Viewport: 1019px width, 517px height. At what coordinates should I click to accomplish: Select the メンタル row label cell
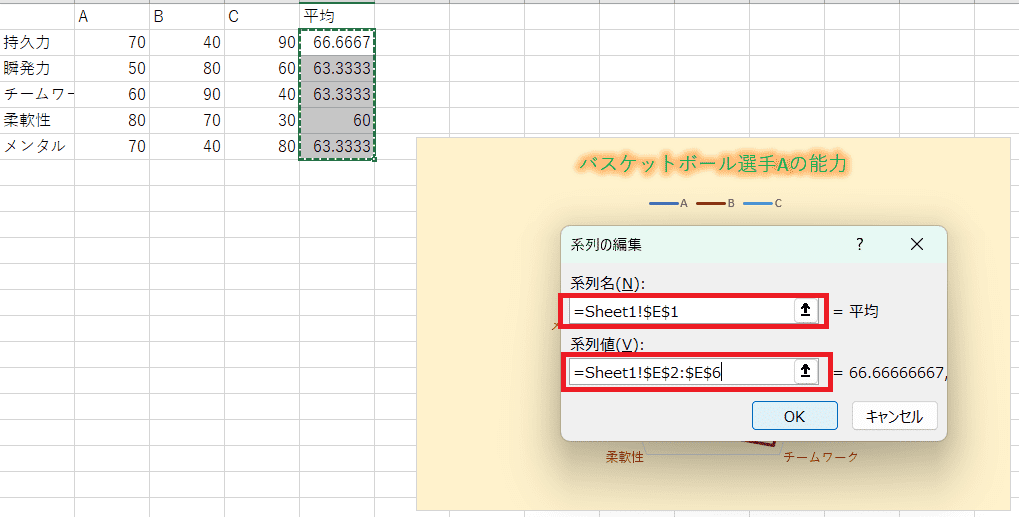37,146
